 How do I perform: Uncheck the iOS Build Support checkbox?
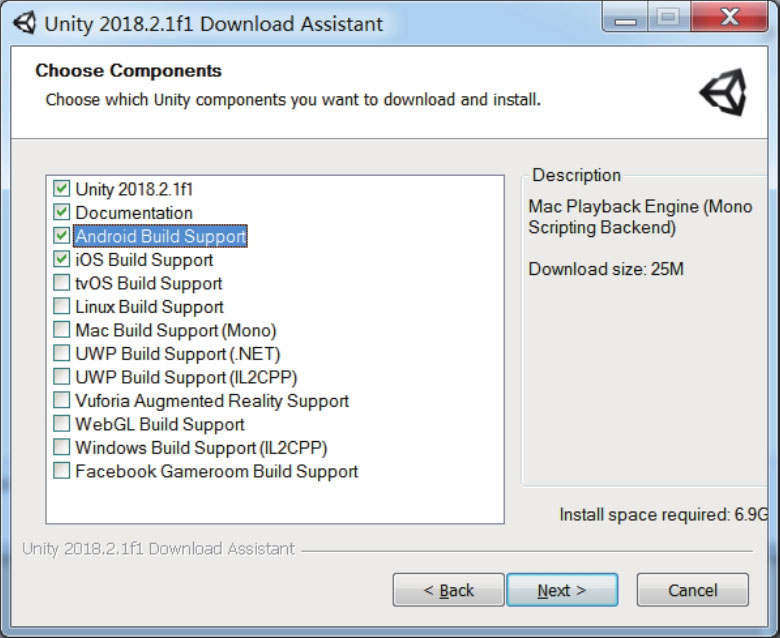61,259
